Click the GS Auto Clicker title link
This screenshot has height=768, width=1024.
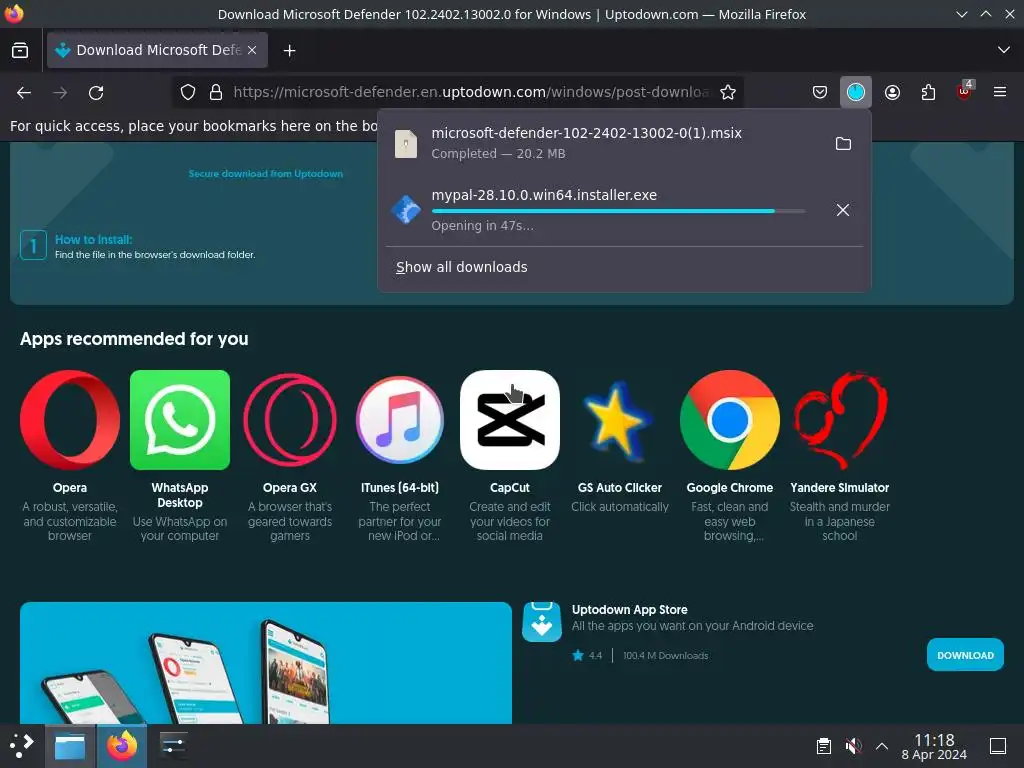pos(620,488)
